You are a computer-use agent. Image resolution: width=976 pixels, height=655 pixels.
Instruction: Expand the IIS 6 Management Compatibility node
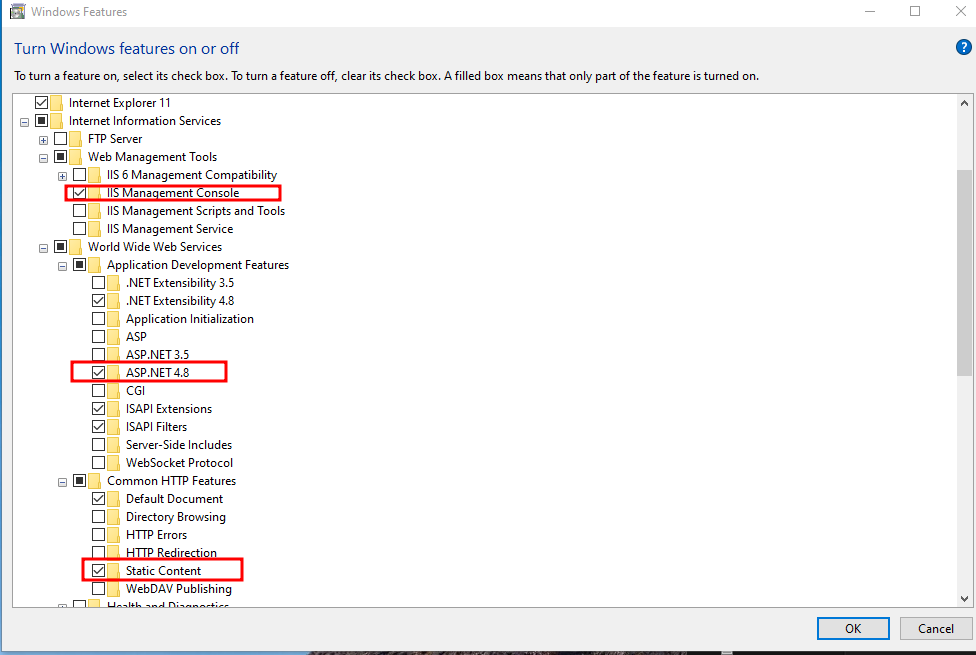pos(63,175)
